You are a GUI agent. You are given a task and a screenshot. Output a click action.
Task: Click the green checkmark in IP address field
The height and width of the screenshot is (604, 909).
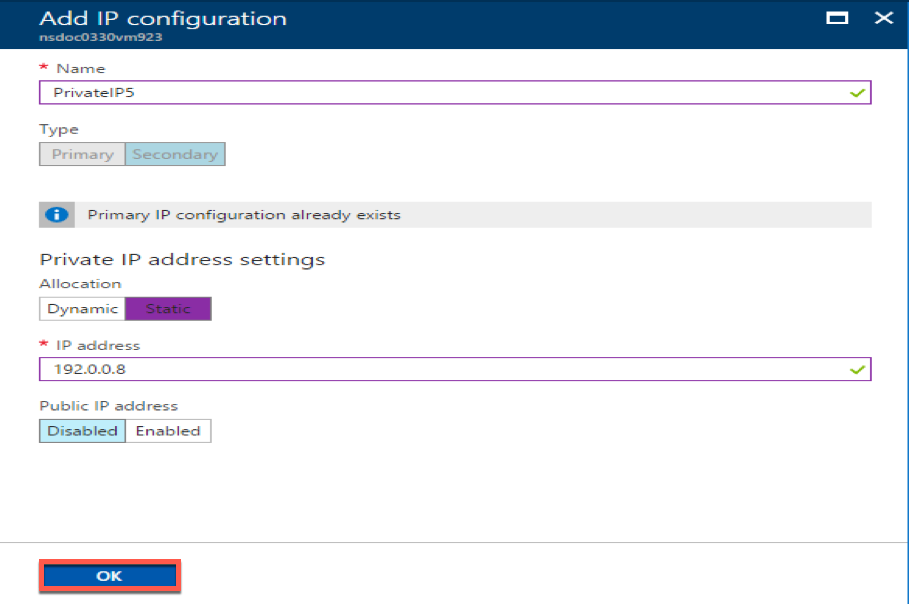[857, 369]
